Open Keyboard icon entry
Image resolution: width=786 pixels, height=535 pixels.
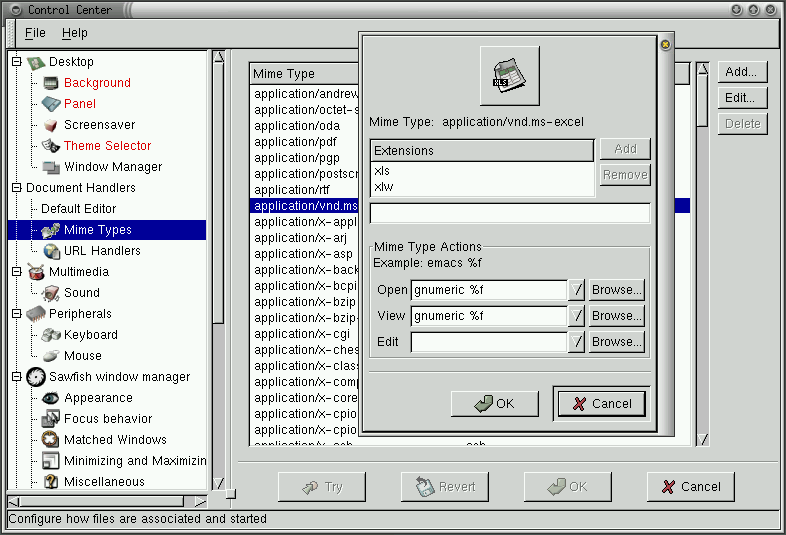(x=51, y=334)
